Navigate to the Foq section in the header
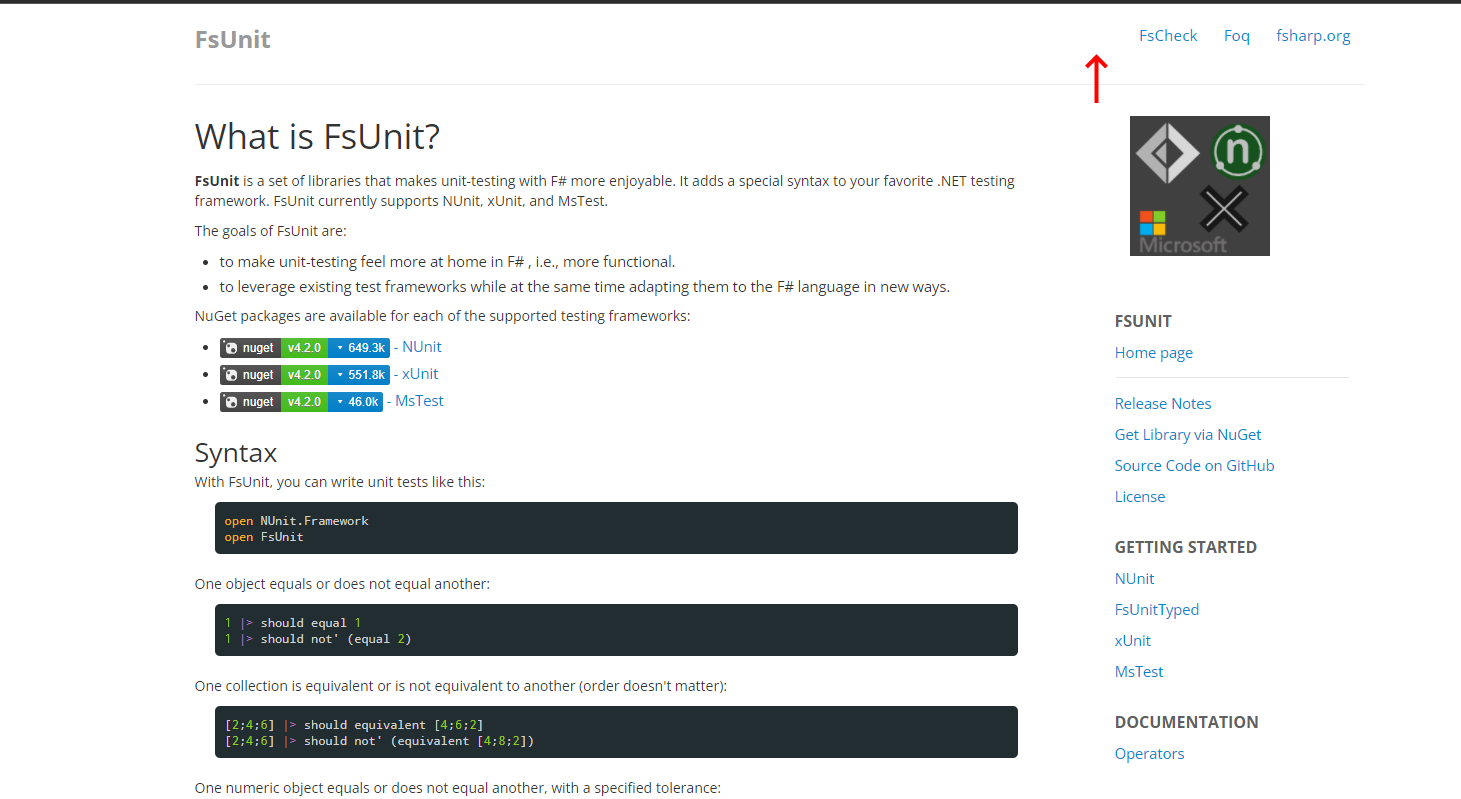 point(1236,35)
